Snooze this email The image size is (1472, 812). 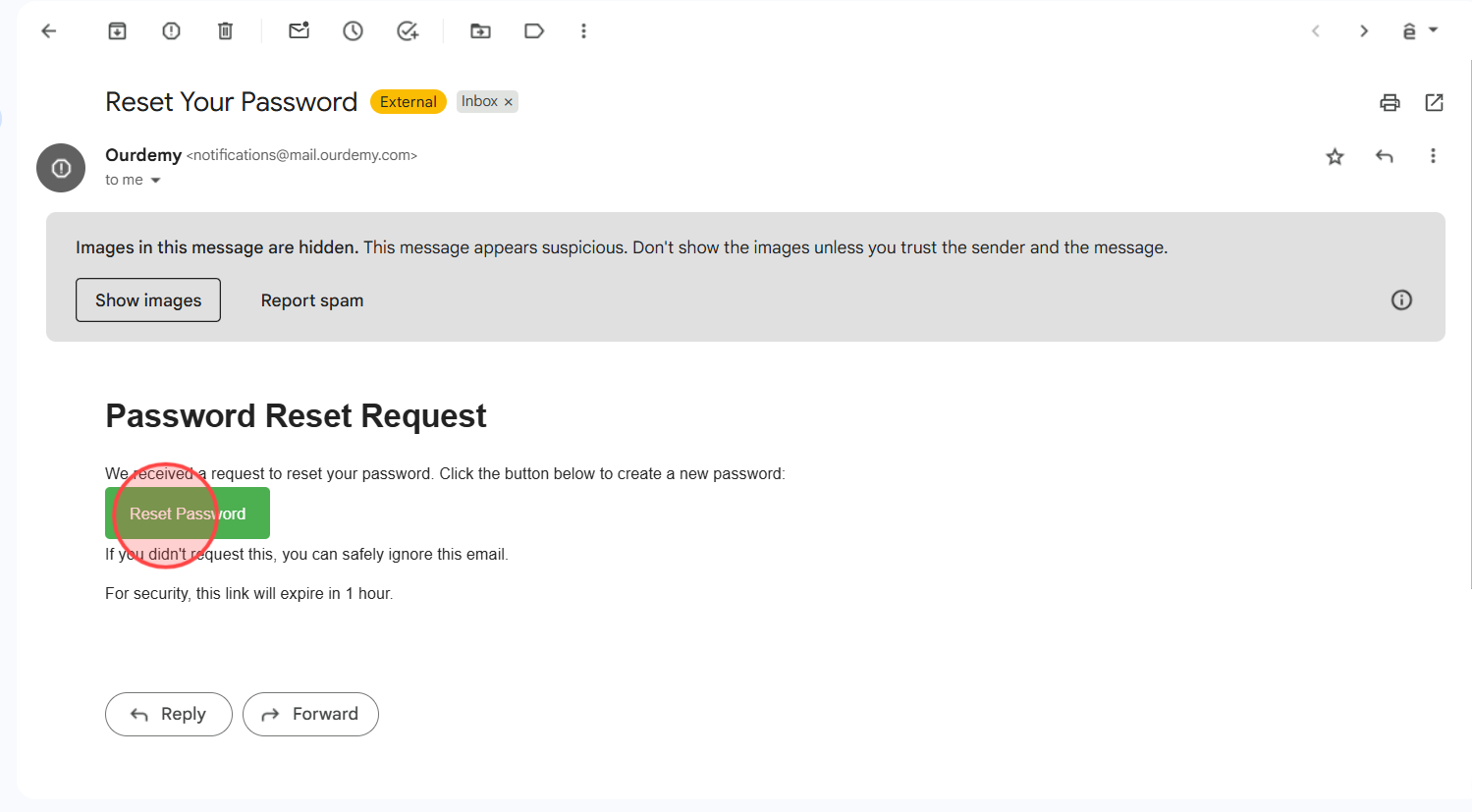(x=353, y=30)
